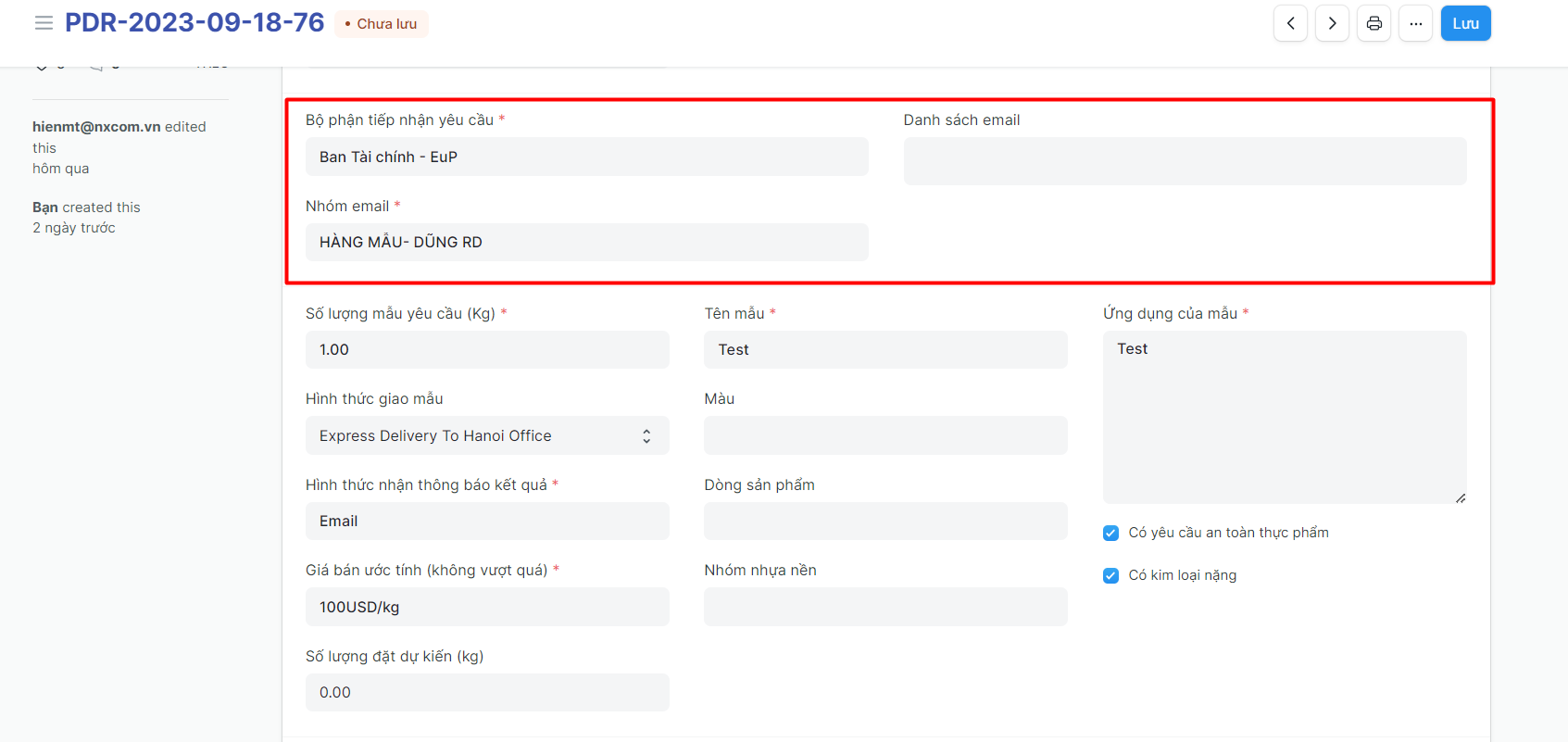1568x742 pixels.
Task: Click the Màu input field
Action: point(884,435)
